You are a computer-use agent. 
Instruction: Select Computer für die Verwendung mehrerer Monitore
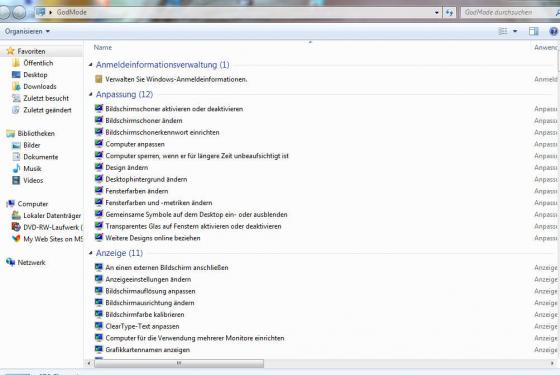[x=195, y=338]
